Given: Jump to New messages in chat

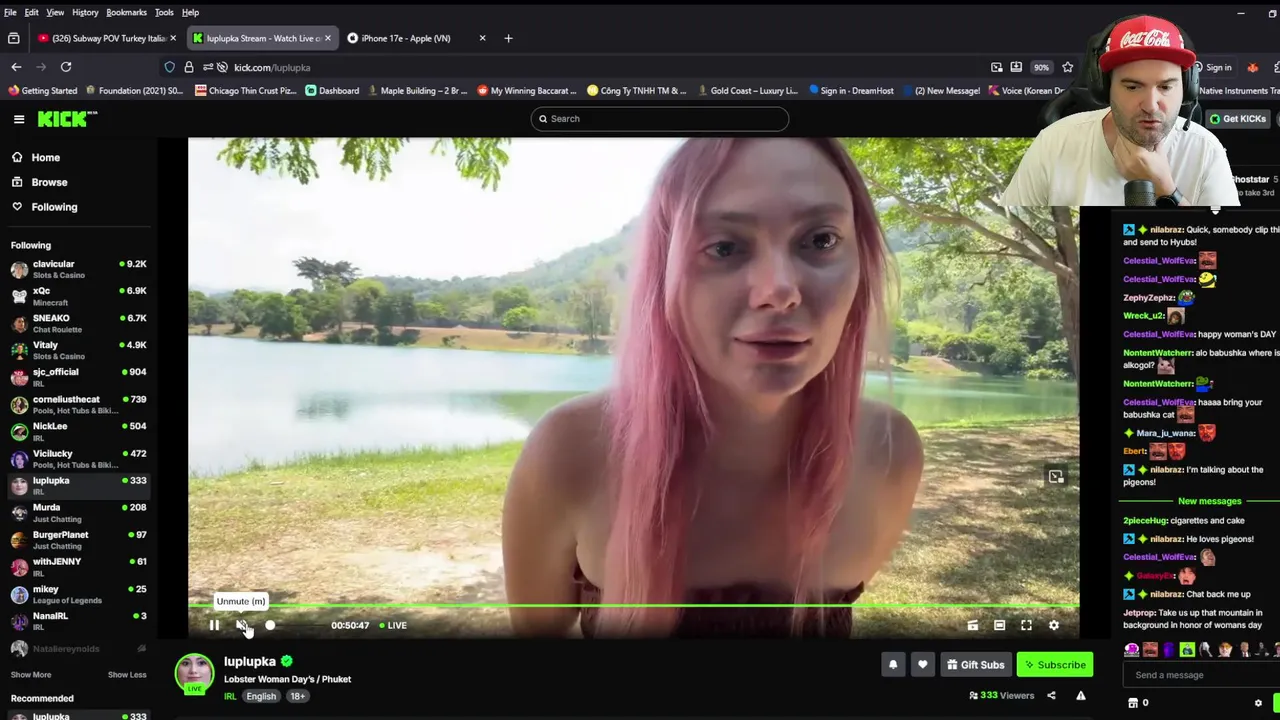Looking at the screenshot, I should [1209, 501].
